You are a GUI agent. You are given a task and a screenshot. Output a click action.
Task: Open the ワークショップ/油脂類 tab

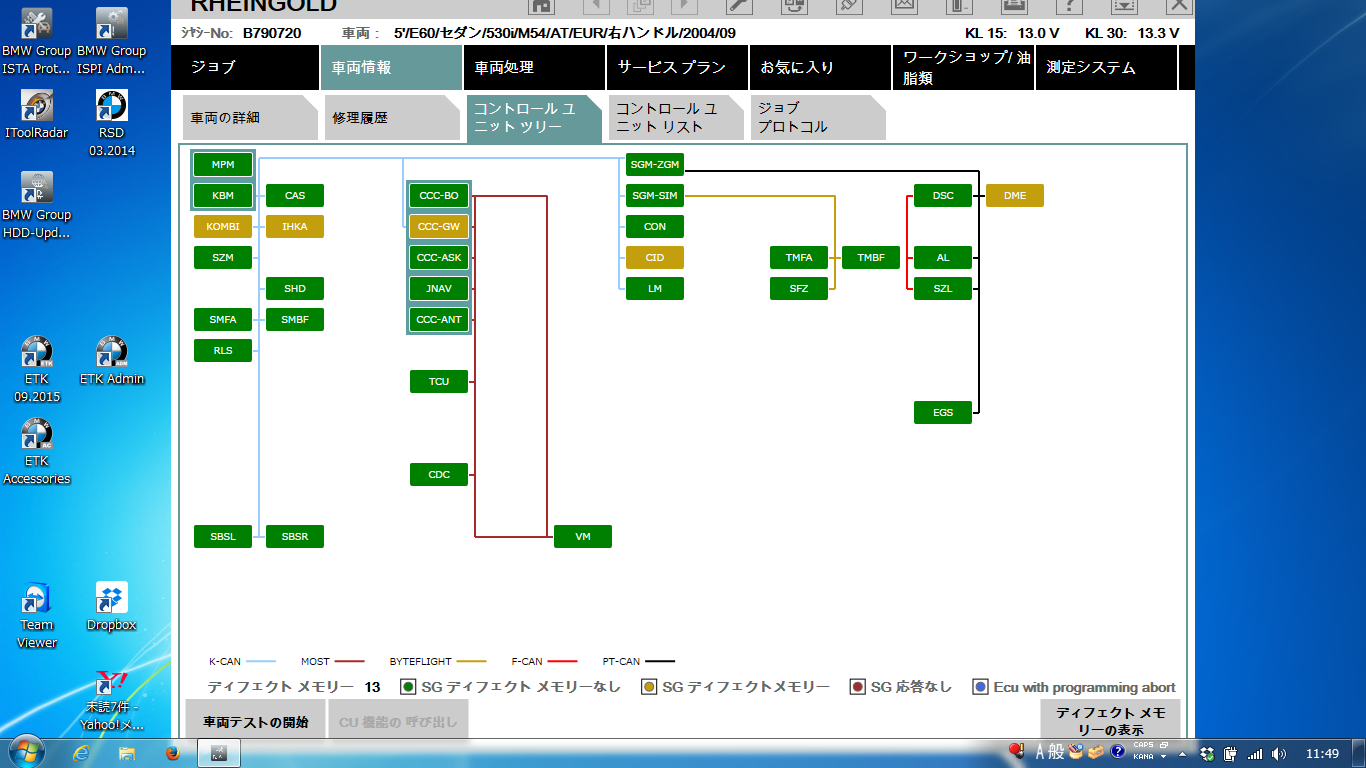point(963,68)
